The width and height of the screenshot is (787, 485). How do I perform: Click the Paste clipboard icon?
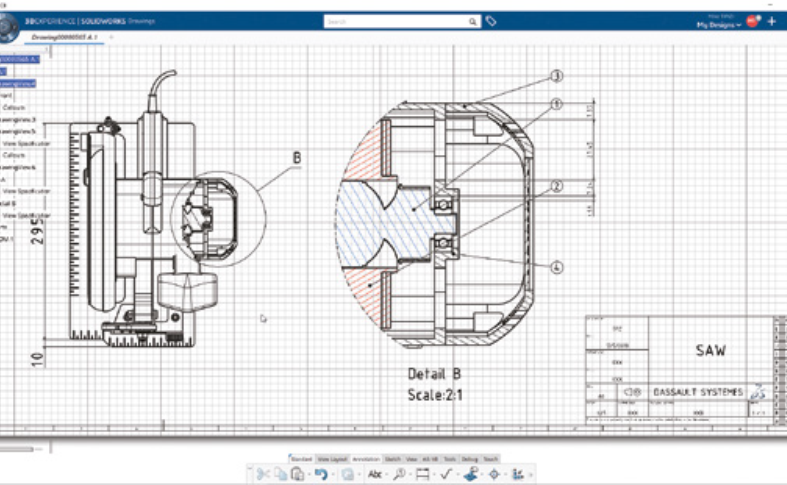[x=297, y=474]
